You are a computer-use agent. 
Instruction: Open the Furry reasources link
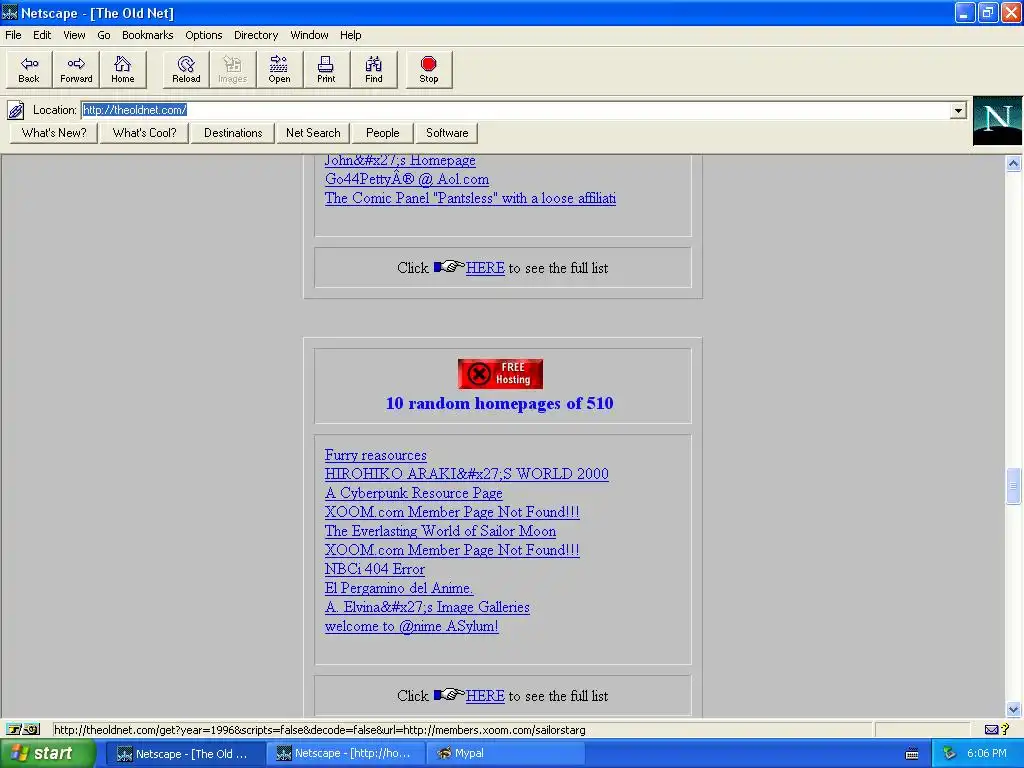(x=376, y=455)
